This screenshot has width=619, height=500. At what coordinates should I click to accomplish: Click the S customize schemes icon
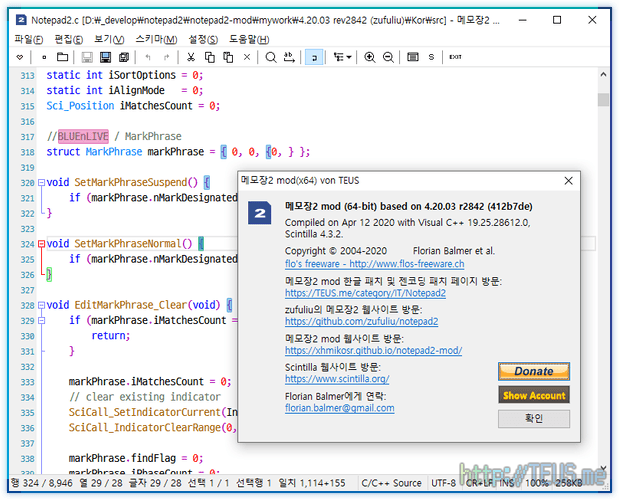[x=431, y=57]
